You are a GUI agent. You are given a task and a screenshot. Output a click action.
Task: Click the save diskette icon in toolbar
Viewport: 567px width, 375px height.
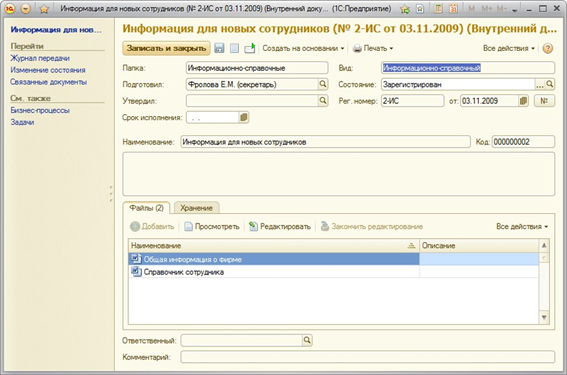(219, 48)
